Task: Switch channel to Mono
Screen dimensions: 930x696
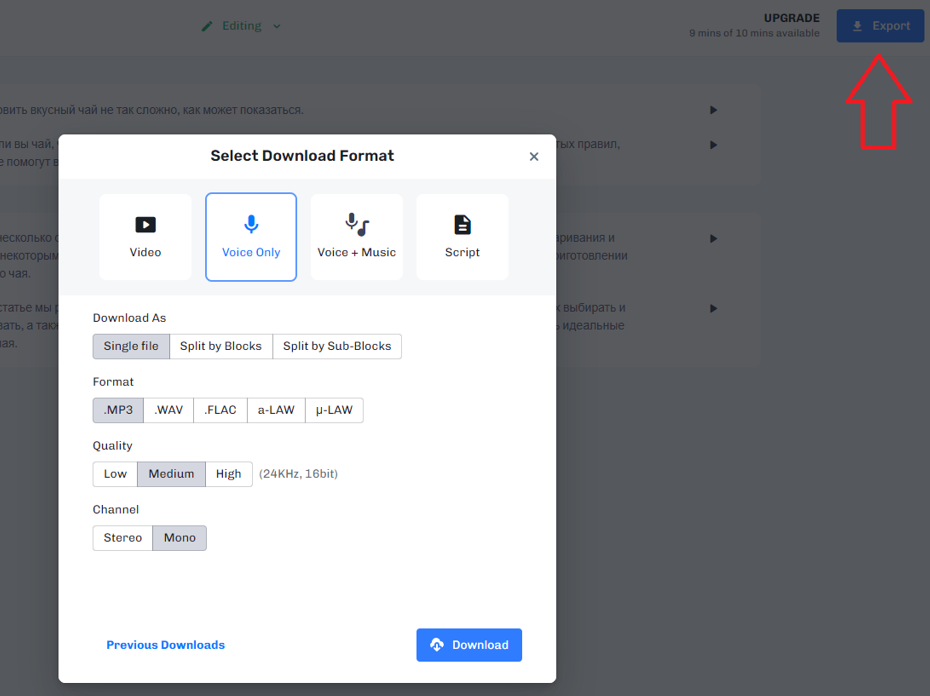Action: pos(180,538)
